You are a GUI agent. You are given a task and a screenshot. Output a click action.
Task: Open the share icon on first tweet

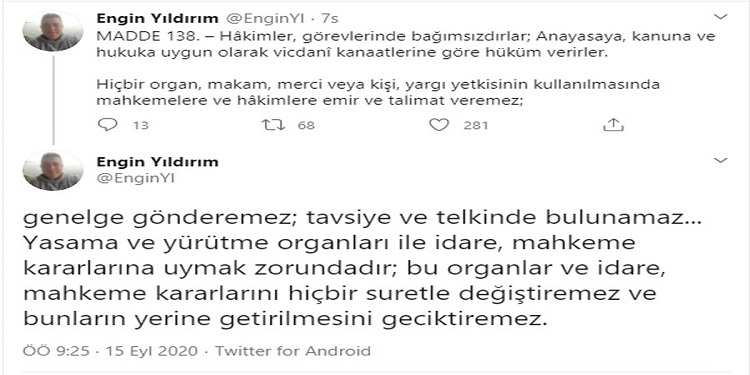coord(613,125)
